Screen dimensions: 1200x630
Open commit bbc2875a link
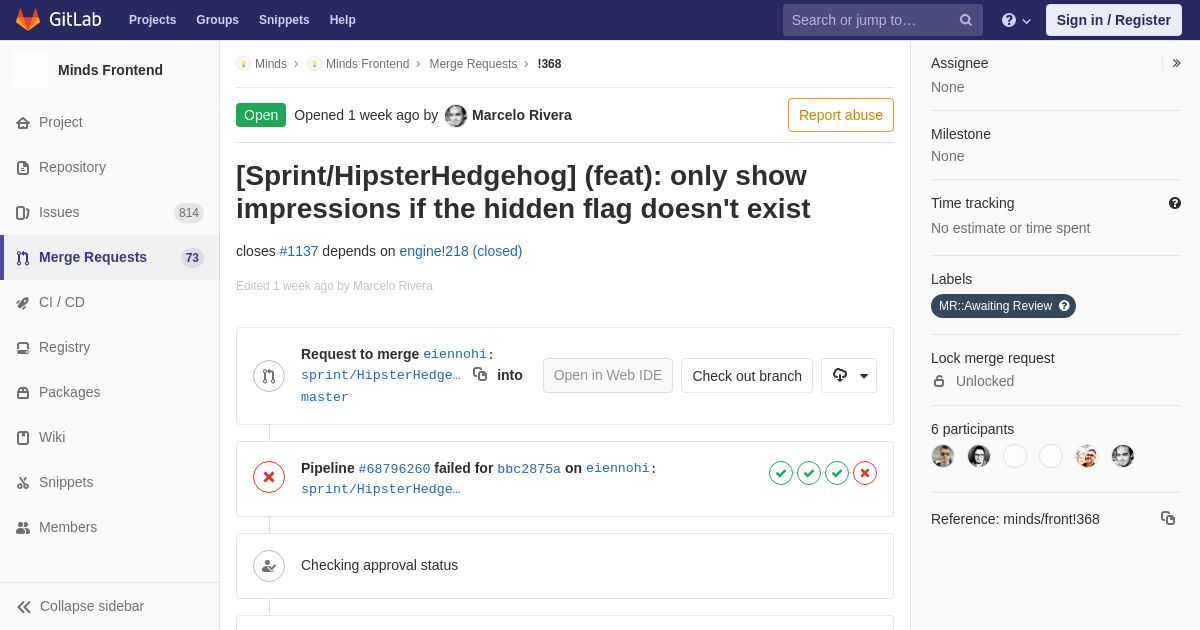(x=529, y=468)
